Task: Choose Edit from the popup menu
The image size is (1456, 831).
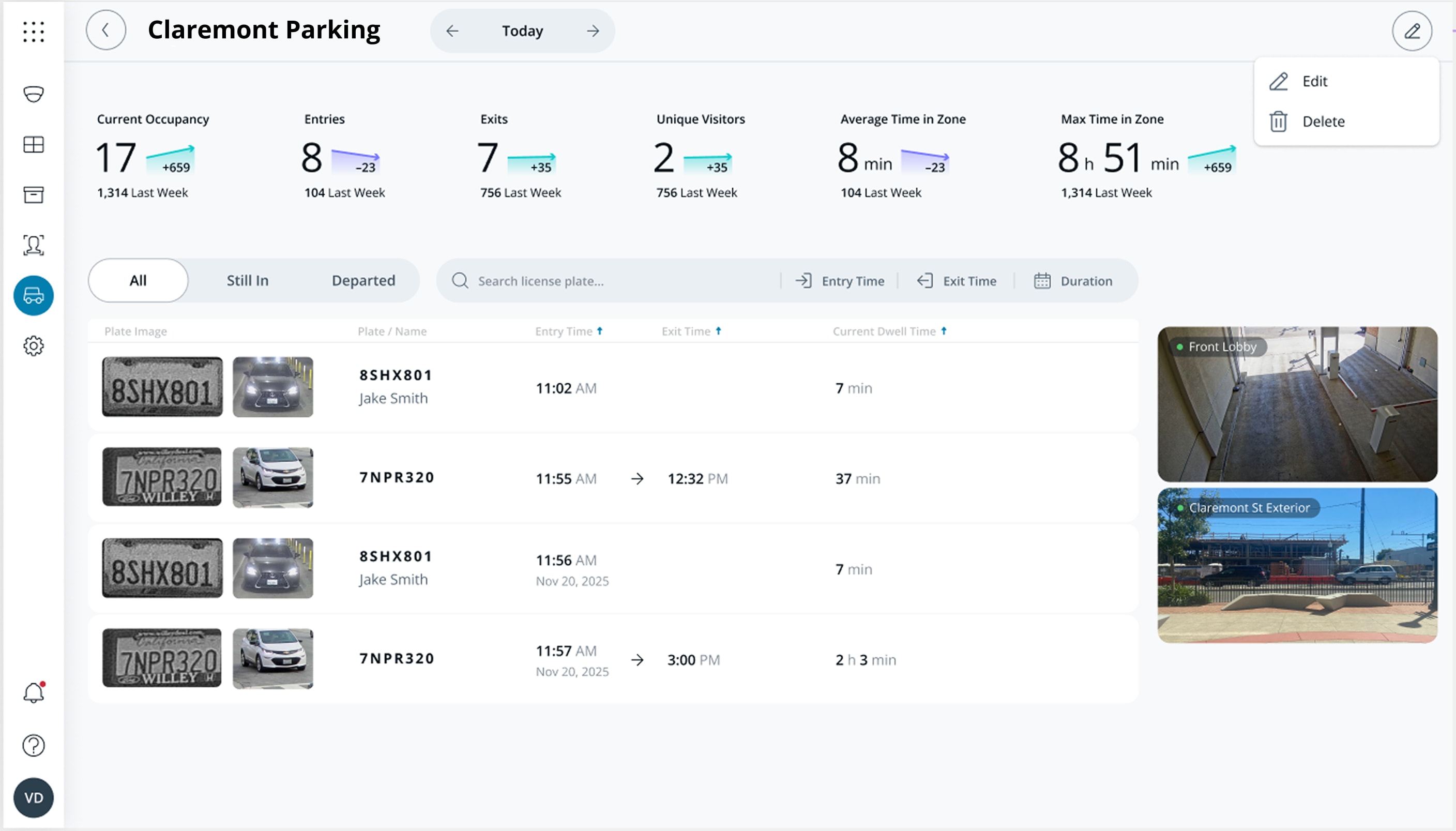Action: coord(1314,81)
